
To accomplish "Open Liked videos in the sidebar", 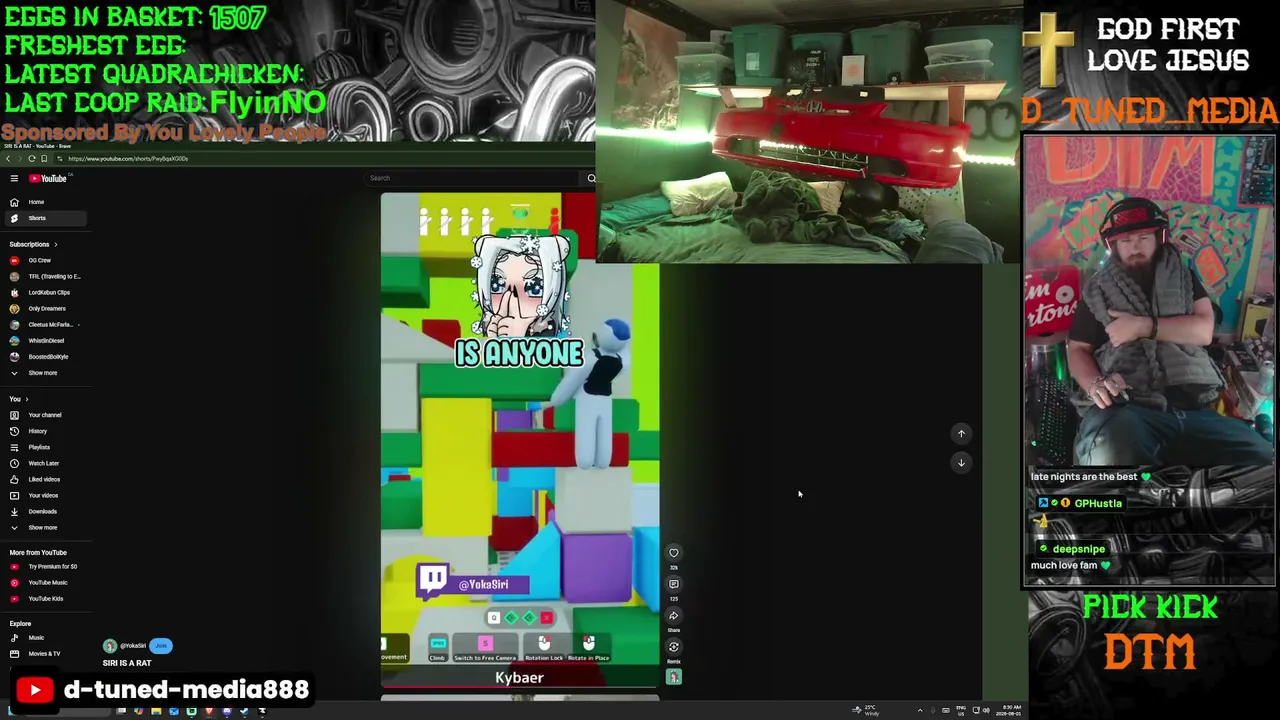I will (44, 479).
